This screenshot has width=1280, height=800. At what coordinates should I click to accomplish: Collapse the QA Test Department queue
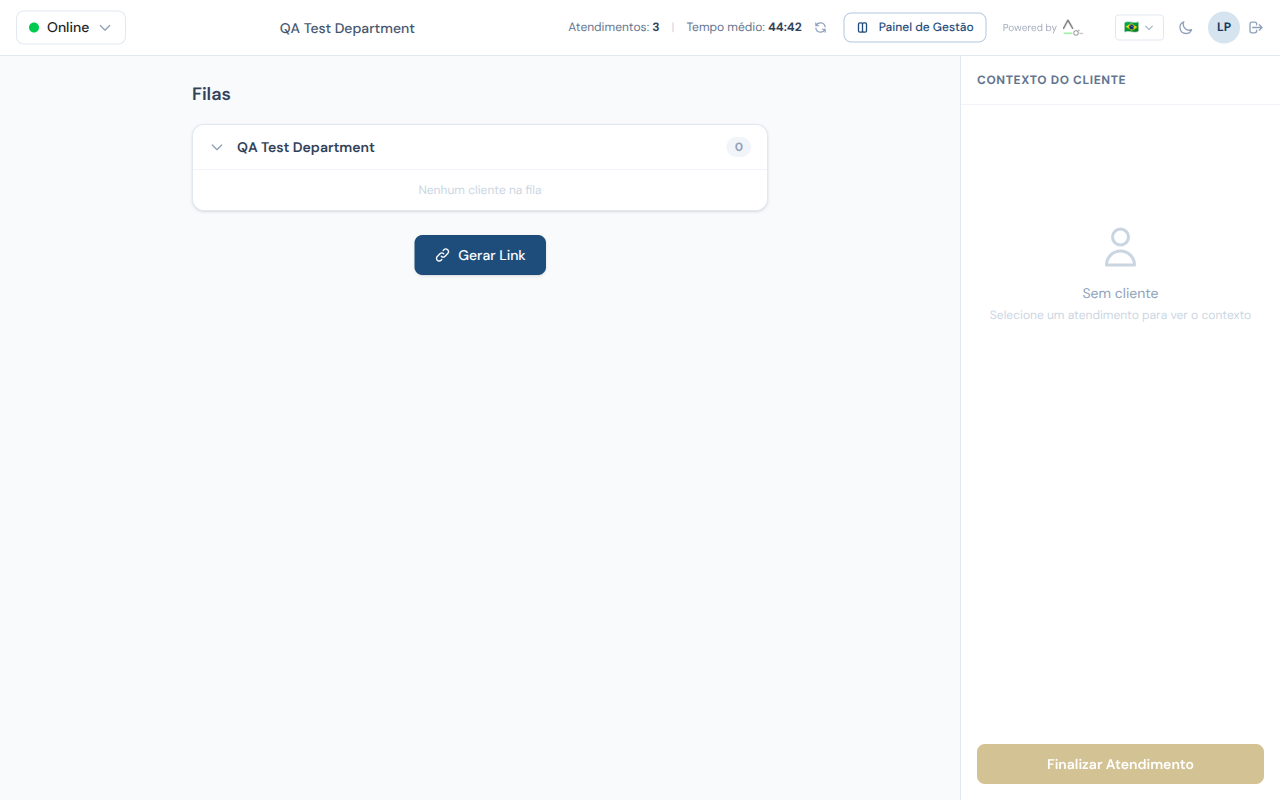[x=217, y=147]
